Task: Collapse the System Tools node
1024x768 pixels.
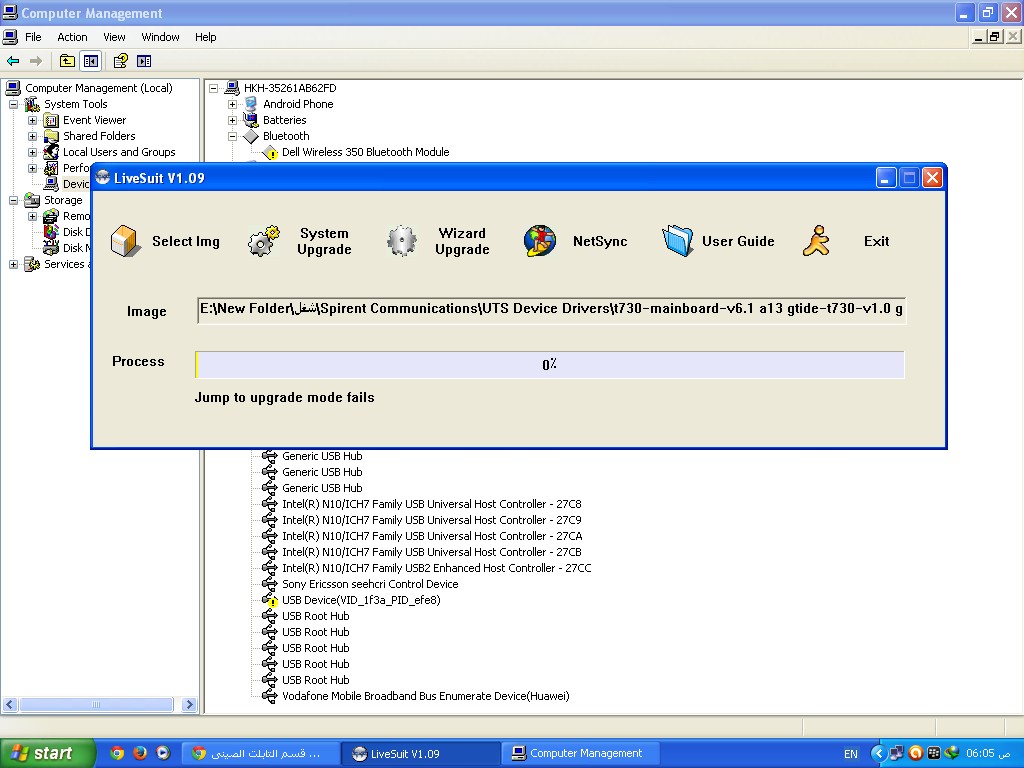Action: click(x=13, y=104)
